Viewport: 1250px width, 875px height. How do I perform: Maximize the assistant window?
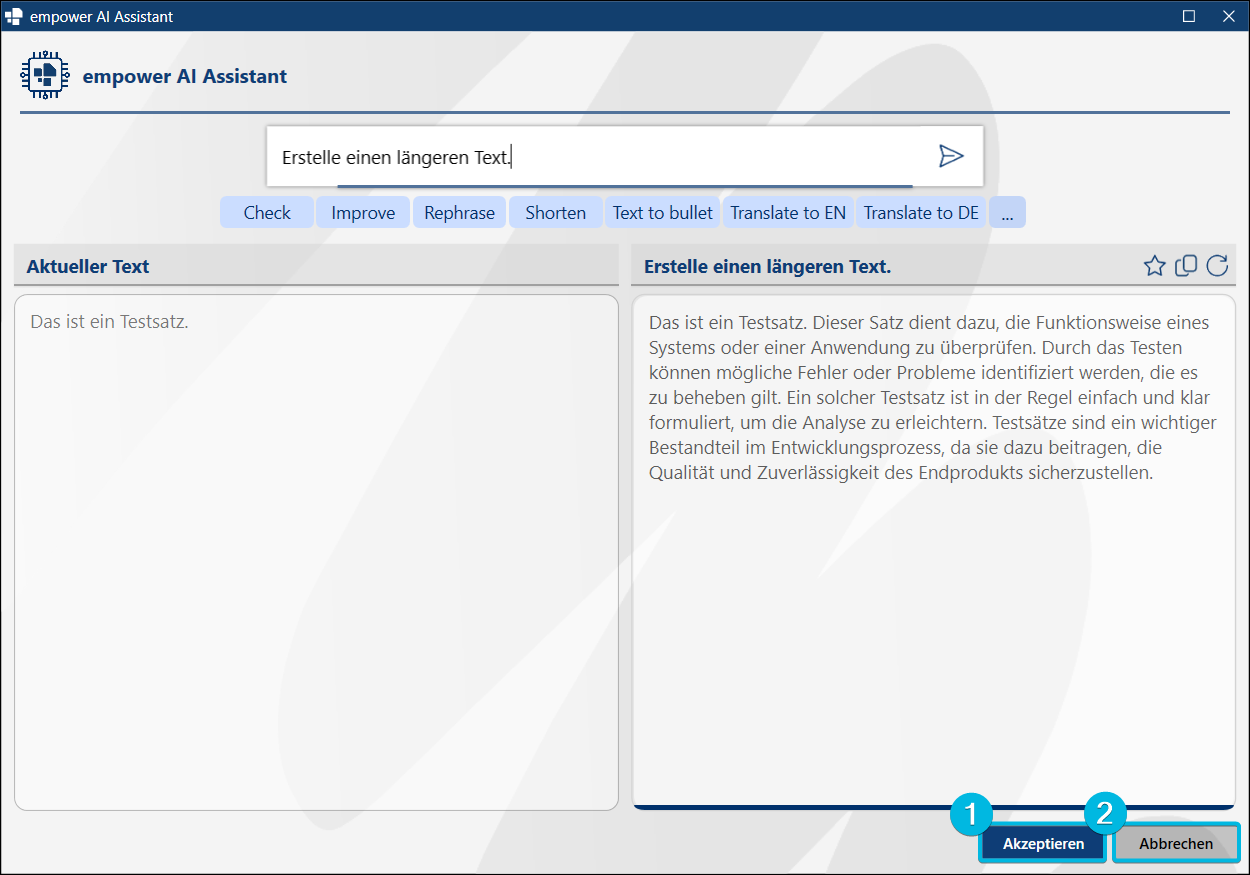(1189, 16)
